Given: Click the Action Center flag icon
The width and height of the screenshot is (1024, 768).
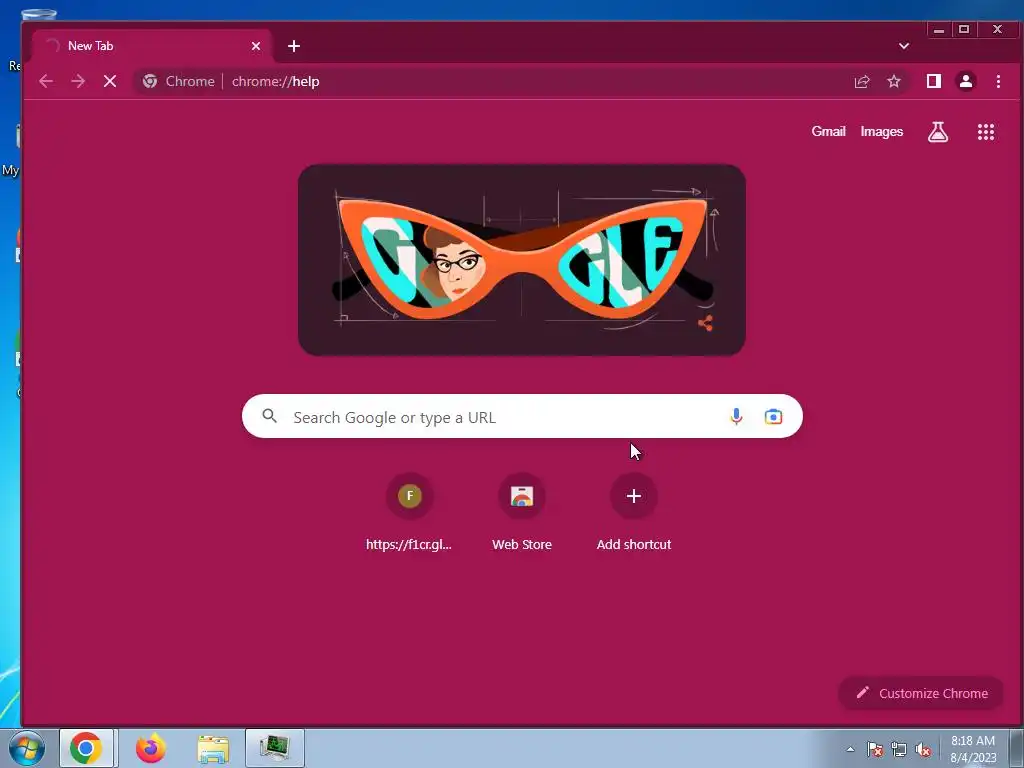Looking at the screenshot, I should (875, 749).
